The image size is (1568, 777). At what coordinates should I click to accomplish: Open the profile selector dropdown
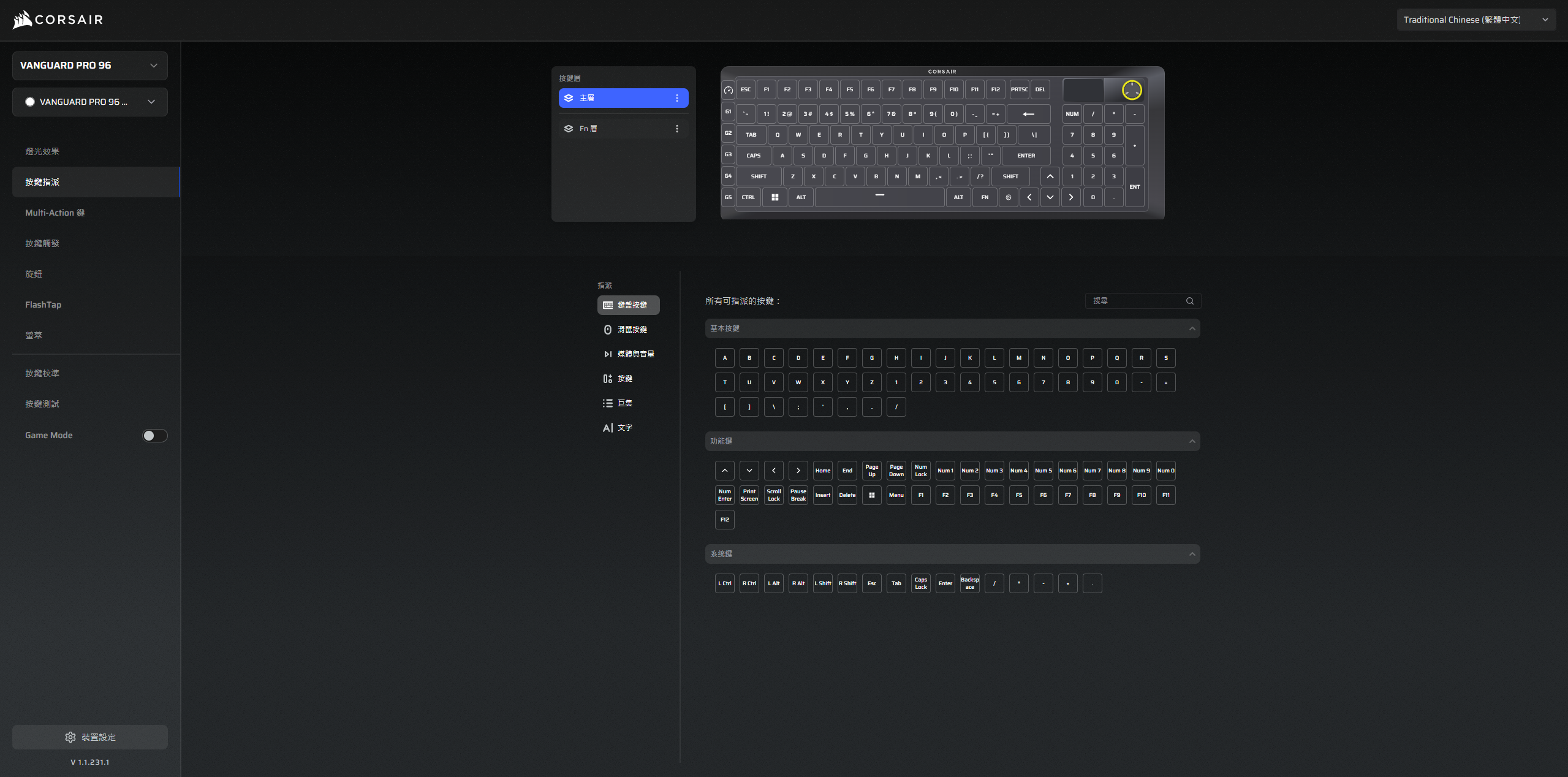click(90, 102)
